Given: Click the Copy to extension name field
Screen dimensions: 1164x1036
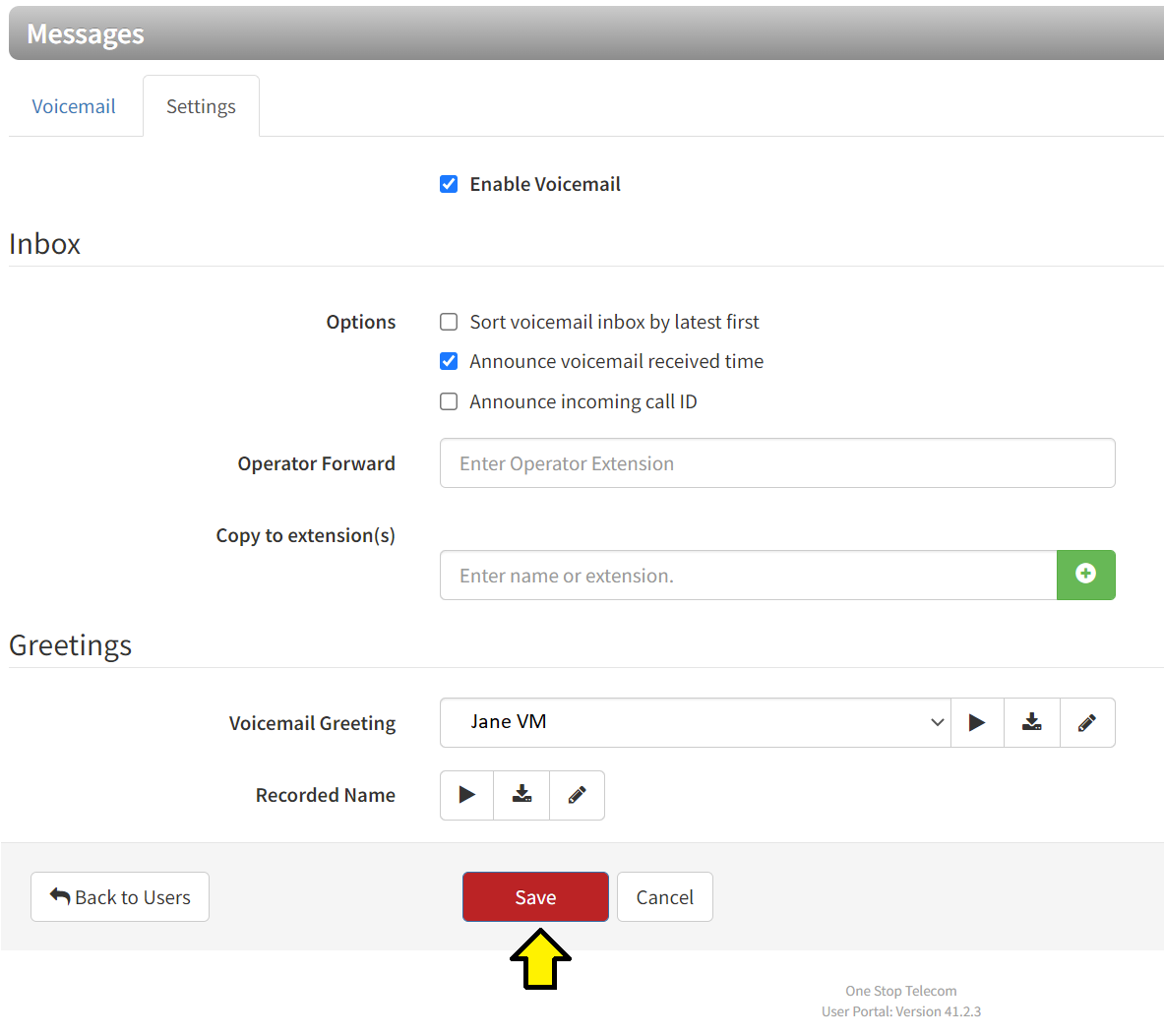Looking at the screenshot, I should coord(748,576).
